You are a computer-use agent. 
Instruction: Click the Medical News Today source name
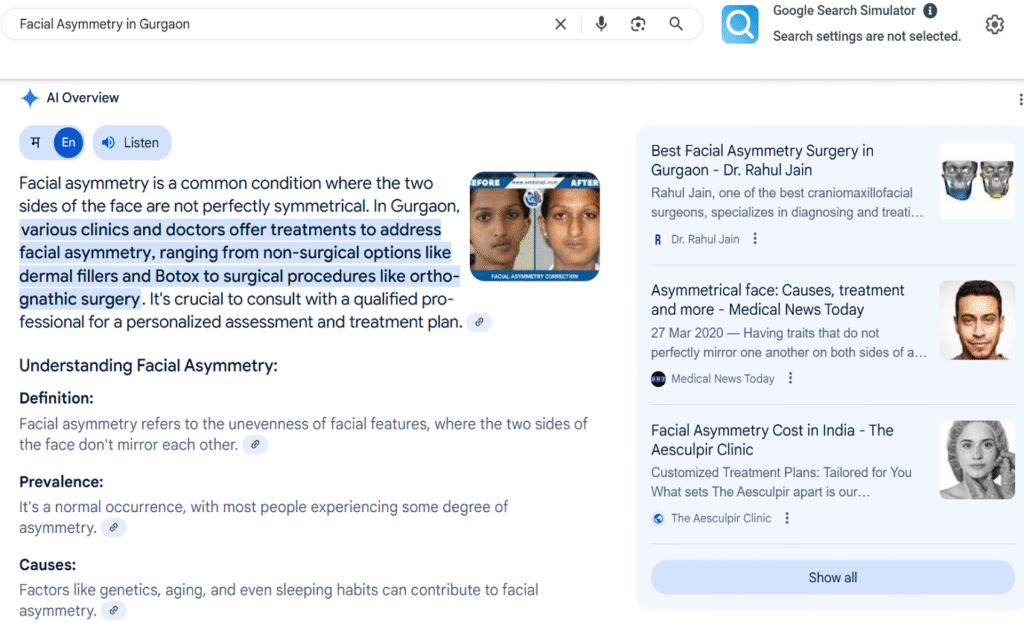tap(723, 379)
